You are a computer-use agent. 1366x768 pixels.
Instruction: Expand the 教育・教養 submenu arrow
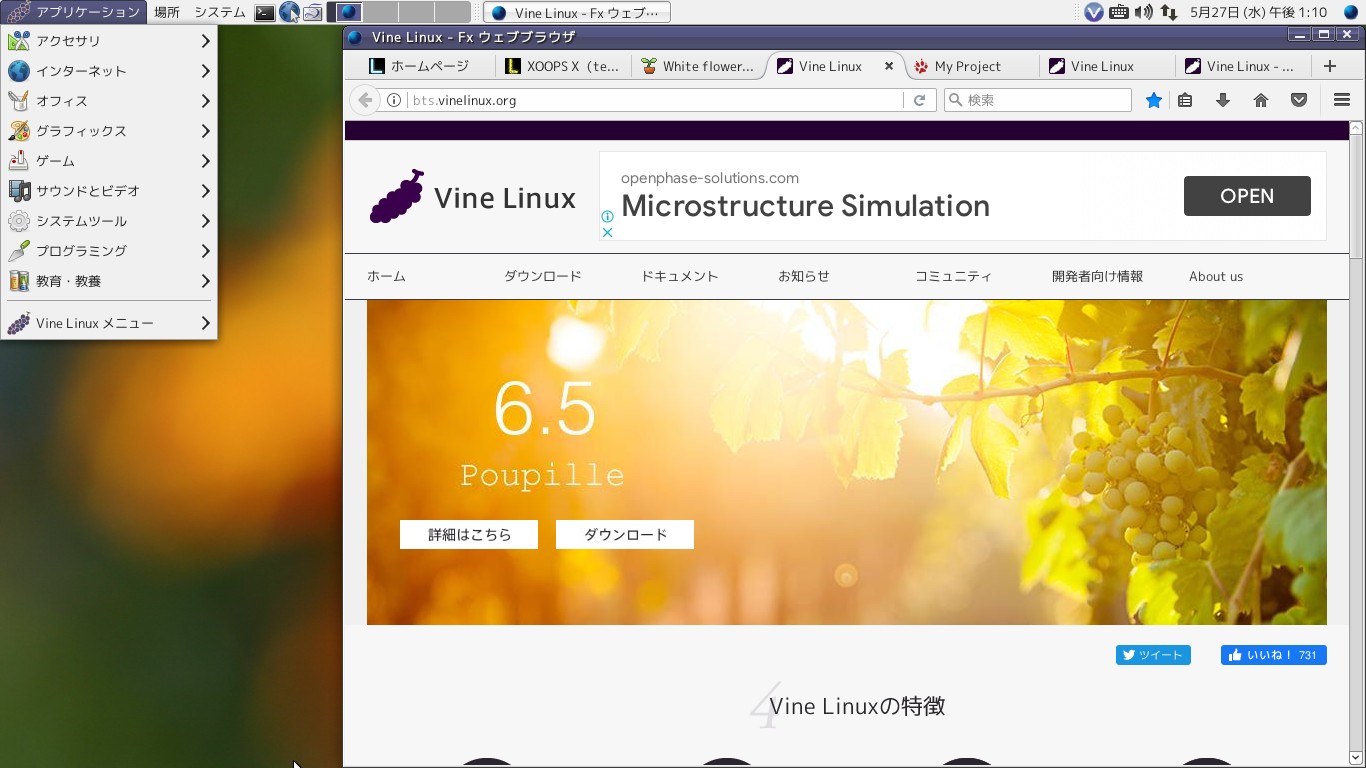click(205, 281)
